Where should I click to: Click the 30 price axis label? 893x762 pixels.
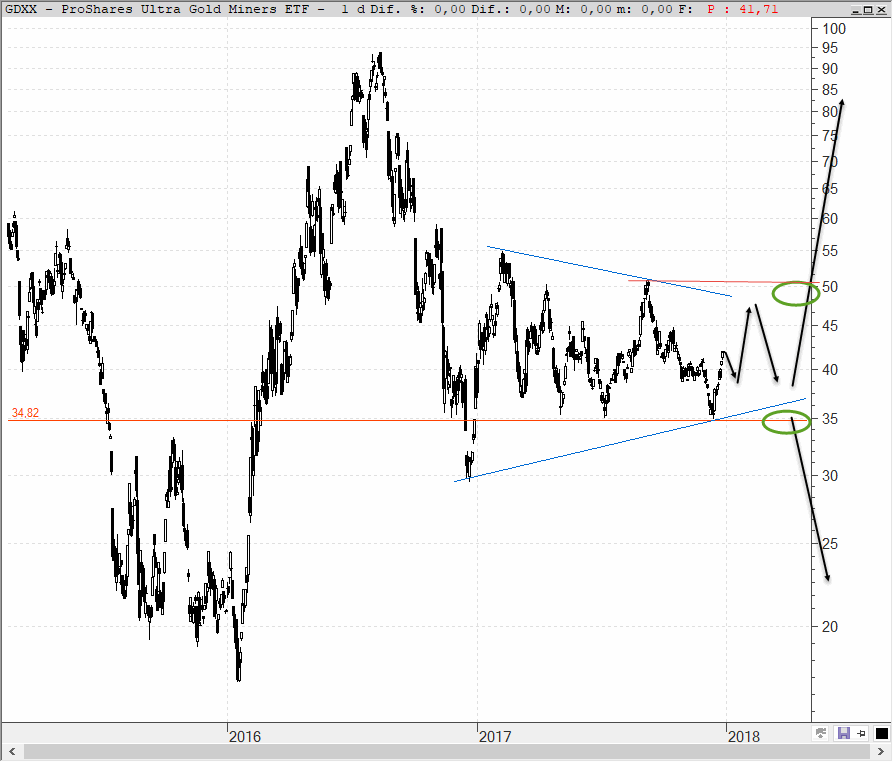coord(830,476)
